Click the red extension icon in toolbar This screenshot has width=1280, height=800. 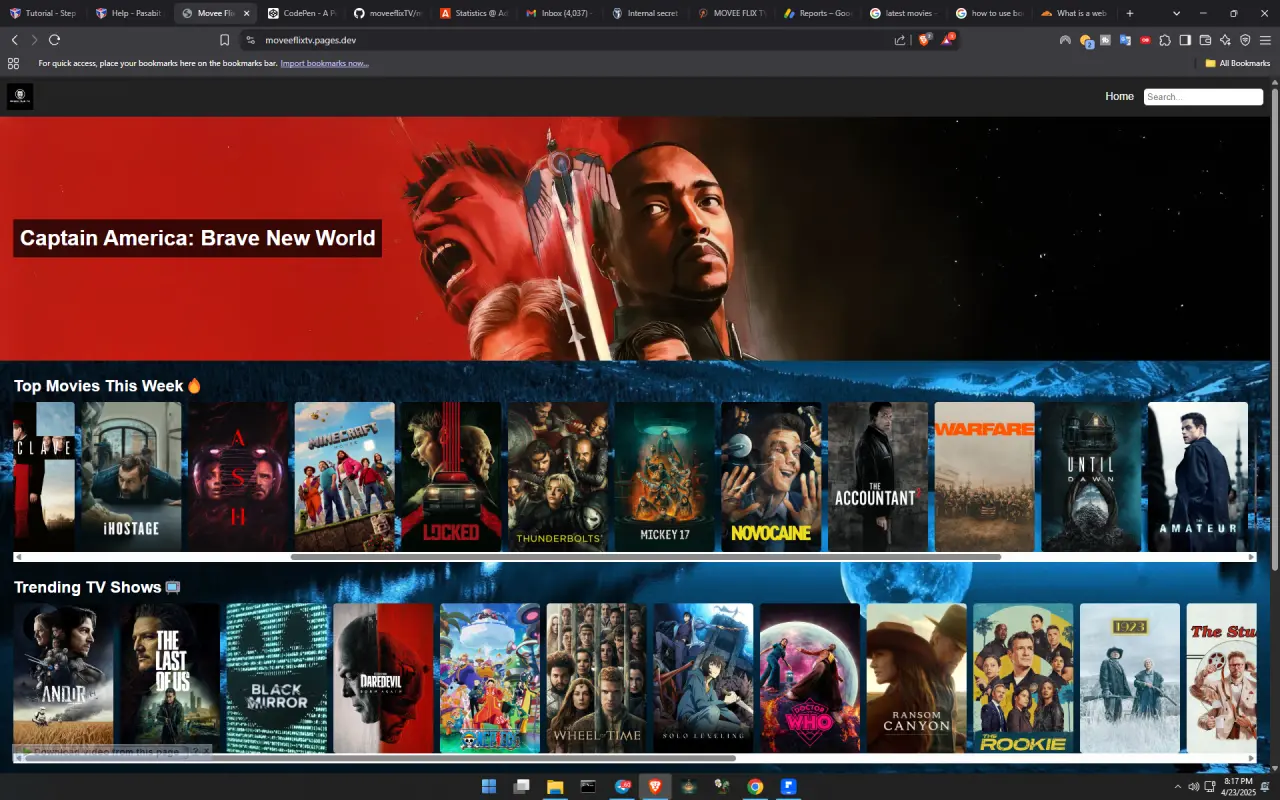(1145, 40)
